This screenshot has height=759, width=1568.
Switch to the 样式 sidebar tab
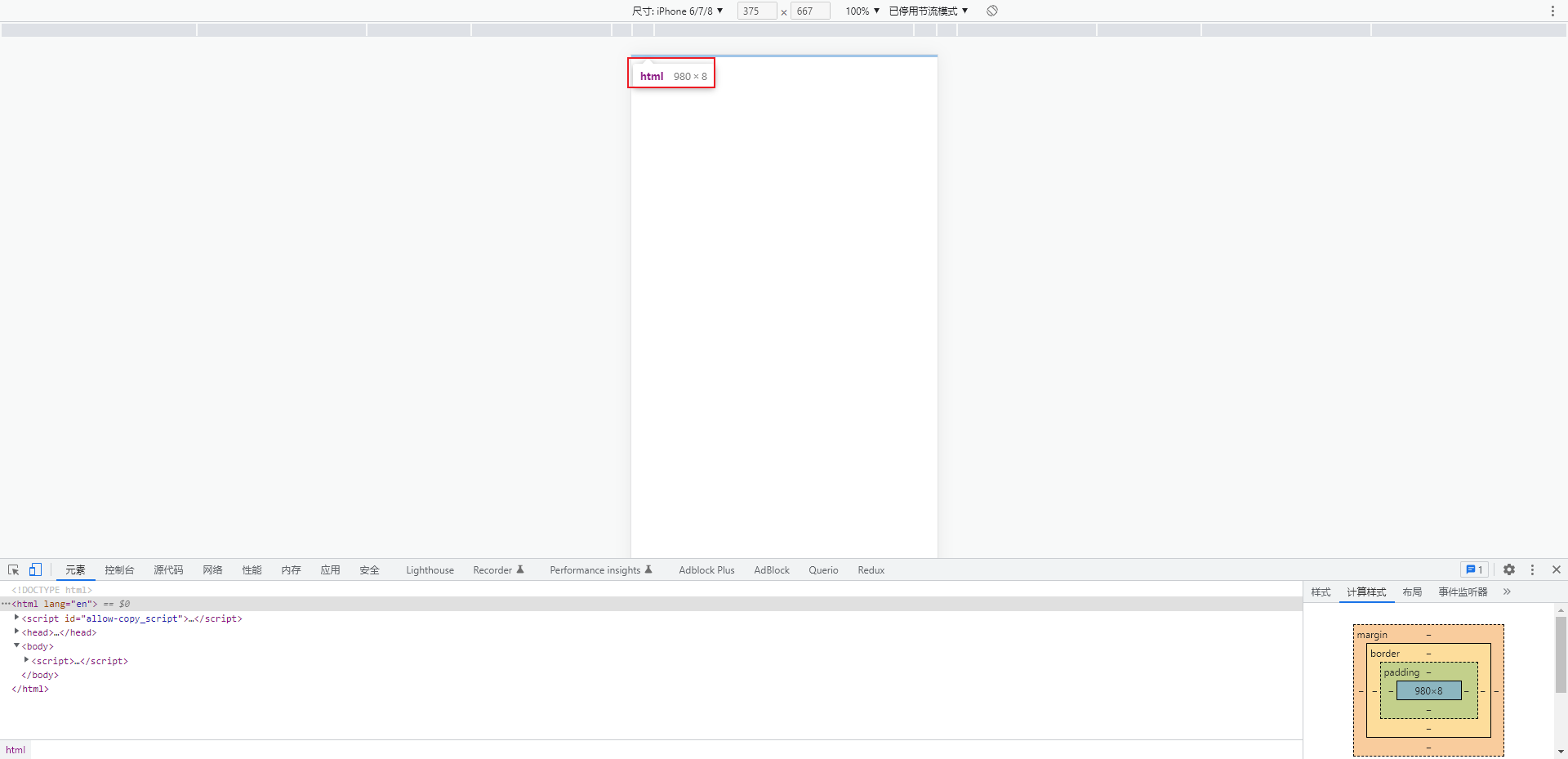pos(1321,592)
